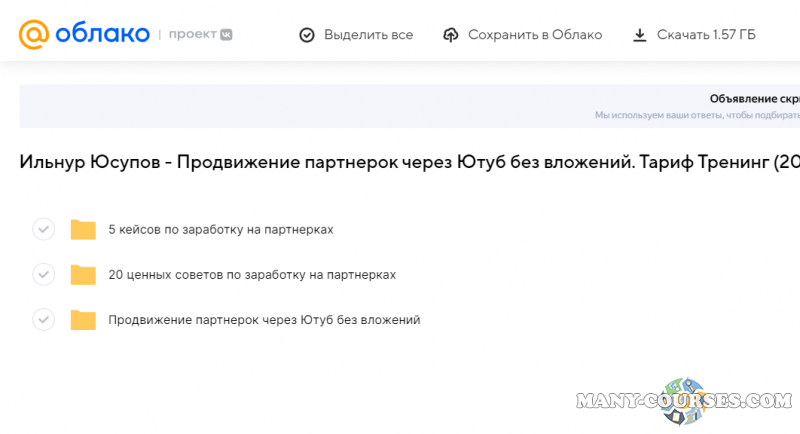
Task: Click the checkmark icon beside Выделить все
Action: coord(307,35)
